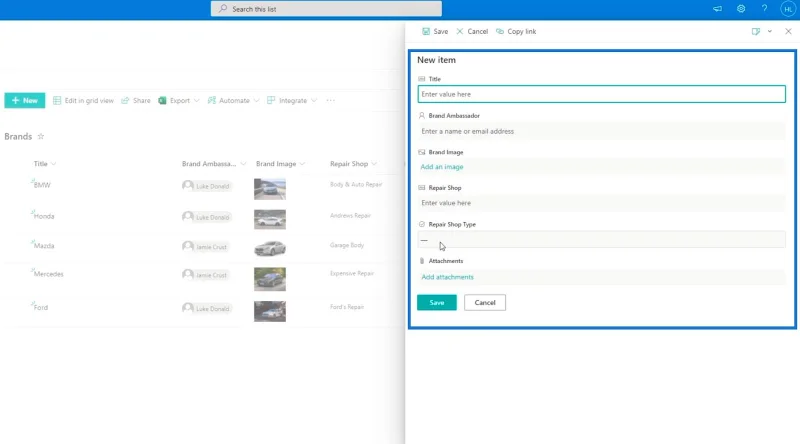Click the green New button
This screenshot has width=800, height=444.
tap(24, 101)
